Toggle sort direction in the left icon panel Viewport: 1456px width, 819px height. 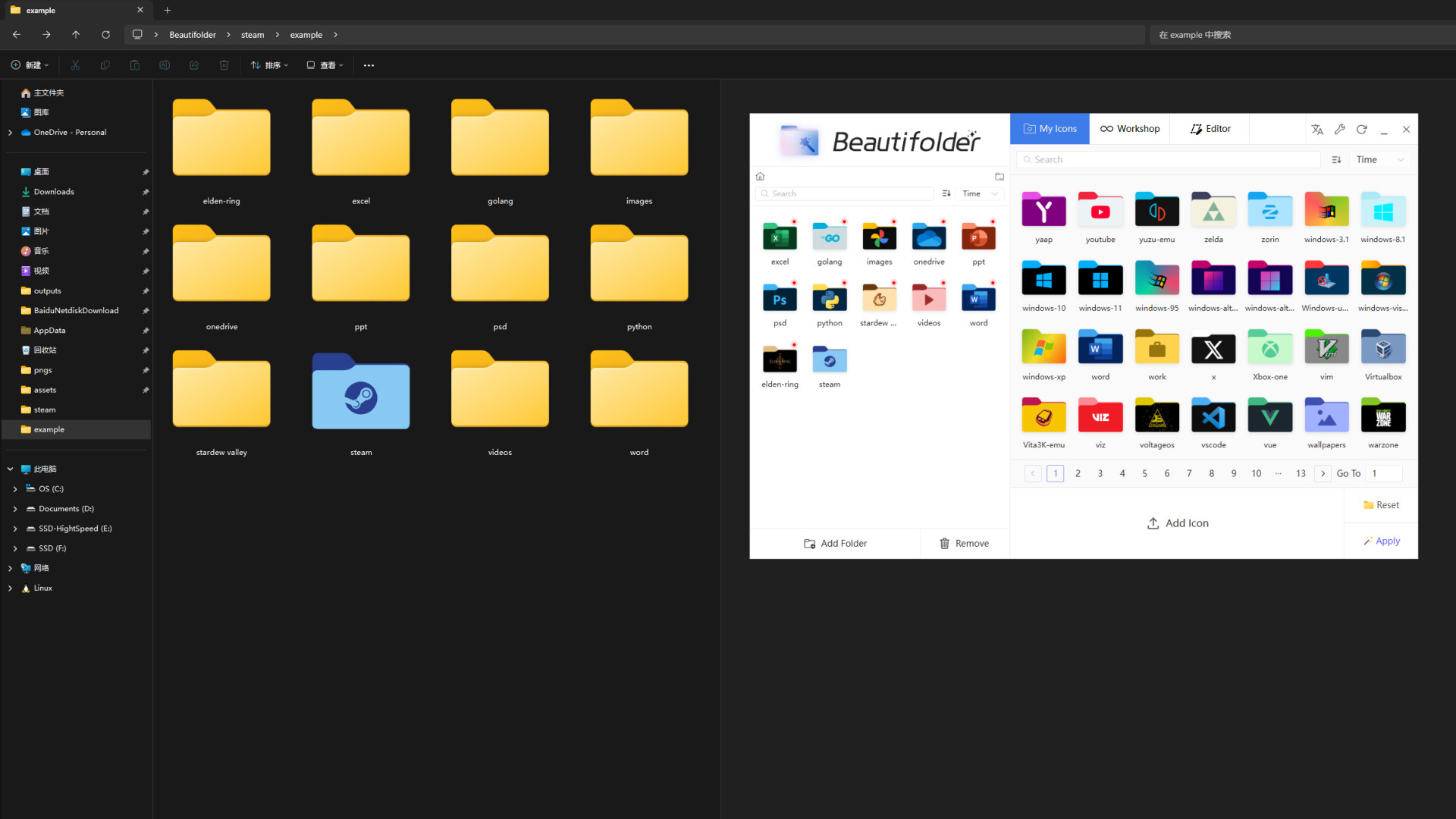pos(946,193)
